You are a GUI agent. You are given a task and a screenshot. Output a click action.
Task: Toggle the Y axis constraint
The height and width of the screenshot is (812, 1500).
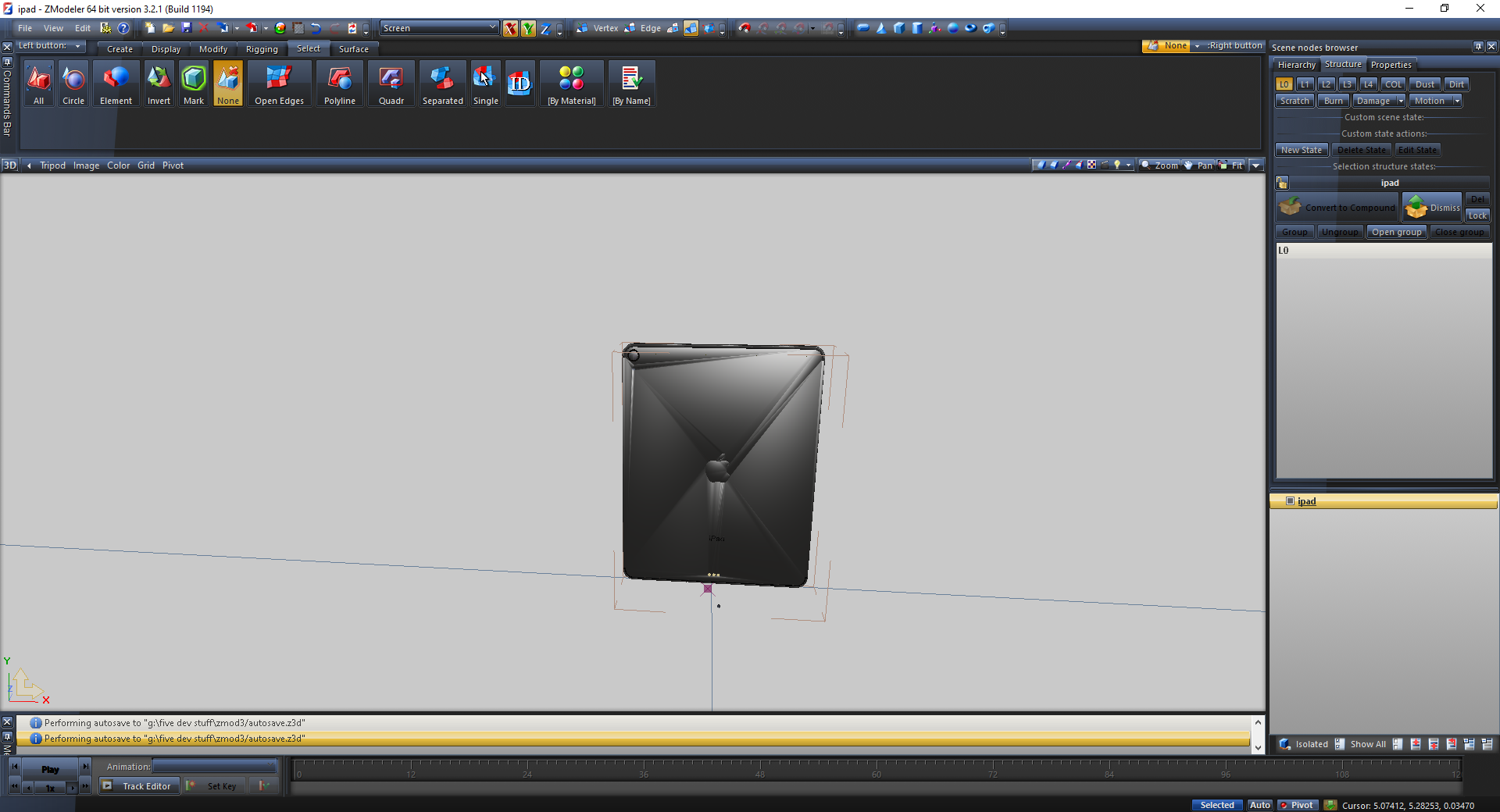pos(528,29)
